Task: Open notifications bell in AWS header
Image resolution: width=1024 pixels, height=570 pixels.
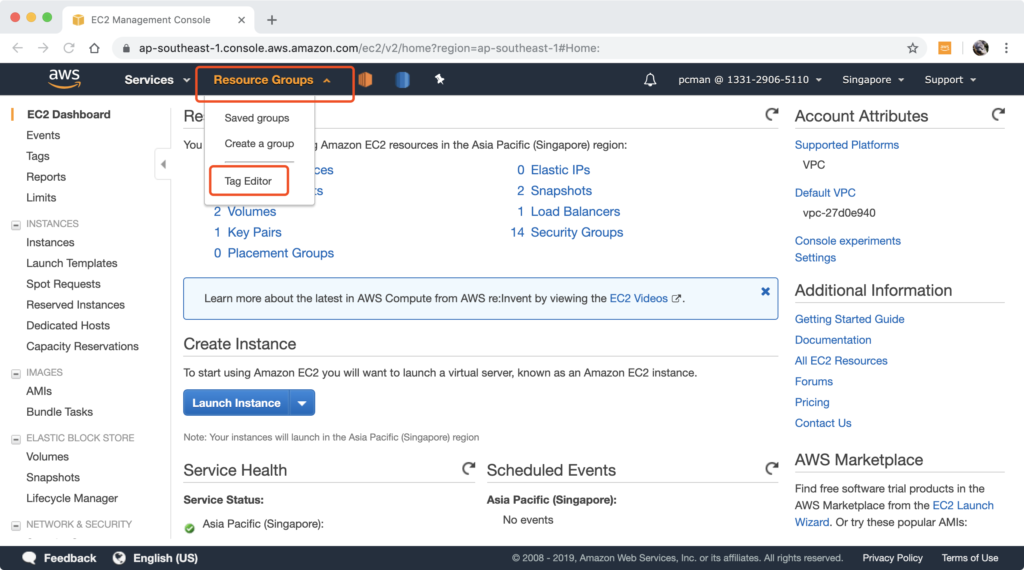Action: click(650, 80)
